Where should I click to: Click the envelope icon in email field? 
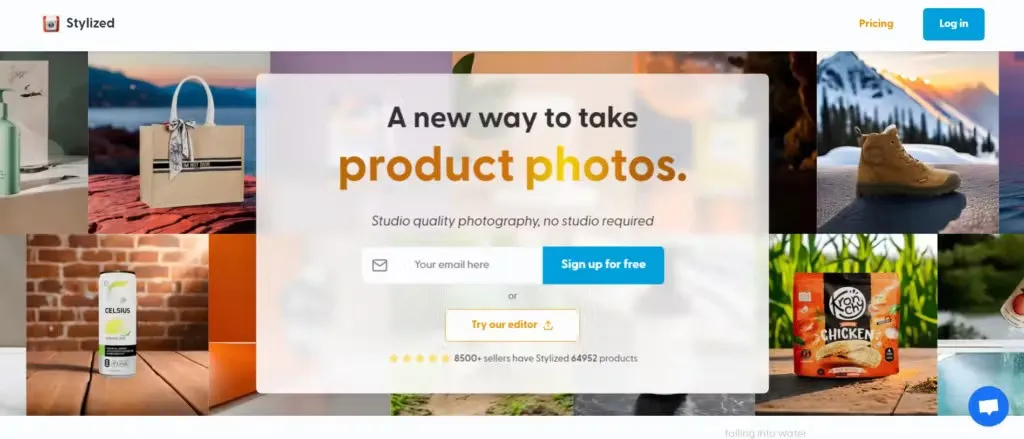pyautogui.click(x=379, y=265)
